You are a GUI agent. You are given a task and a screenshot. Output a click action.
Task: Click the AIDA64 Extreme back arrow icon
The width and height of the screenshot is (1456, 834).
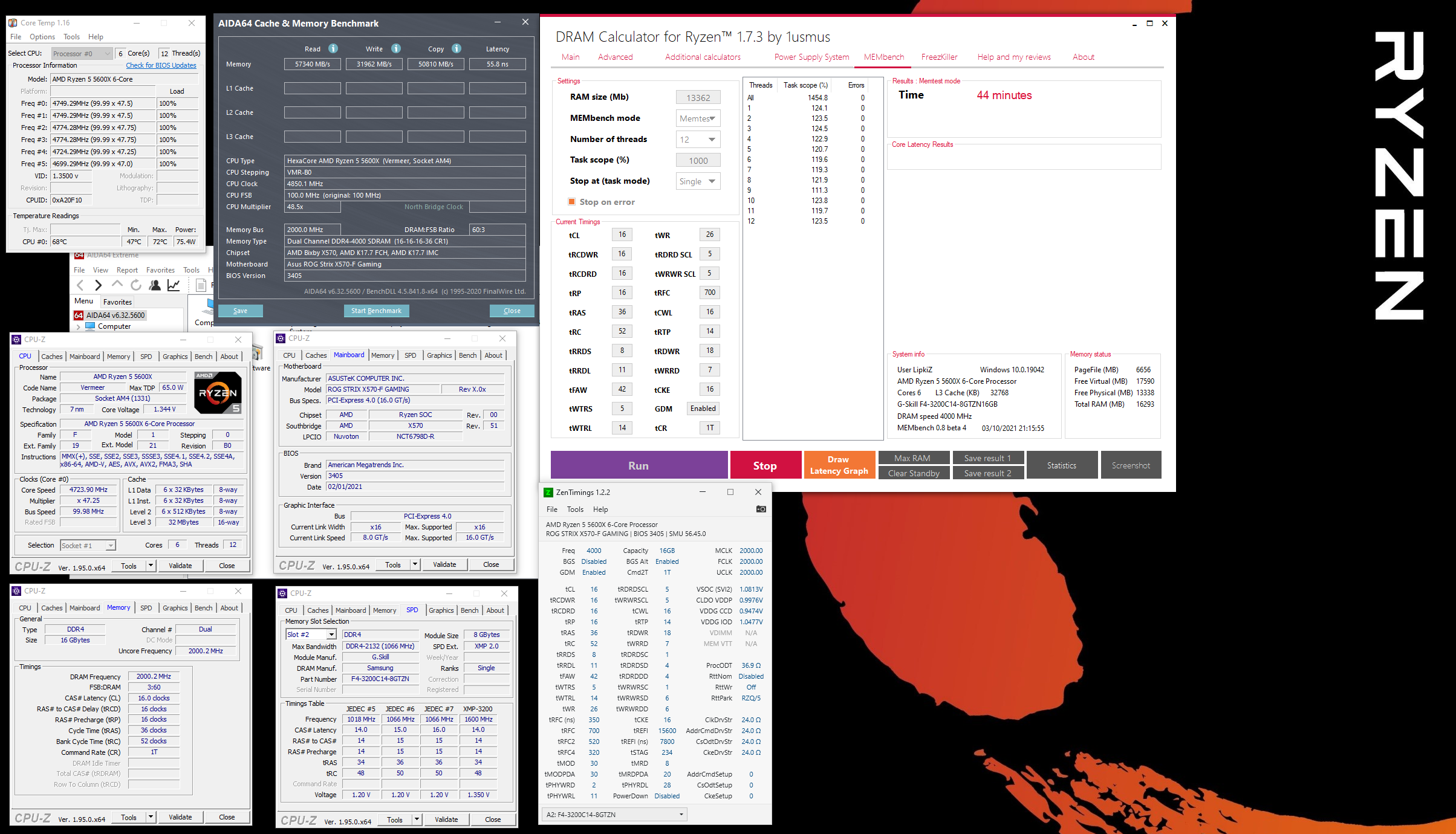(80, 285)
